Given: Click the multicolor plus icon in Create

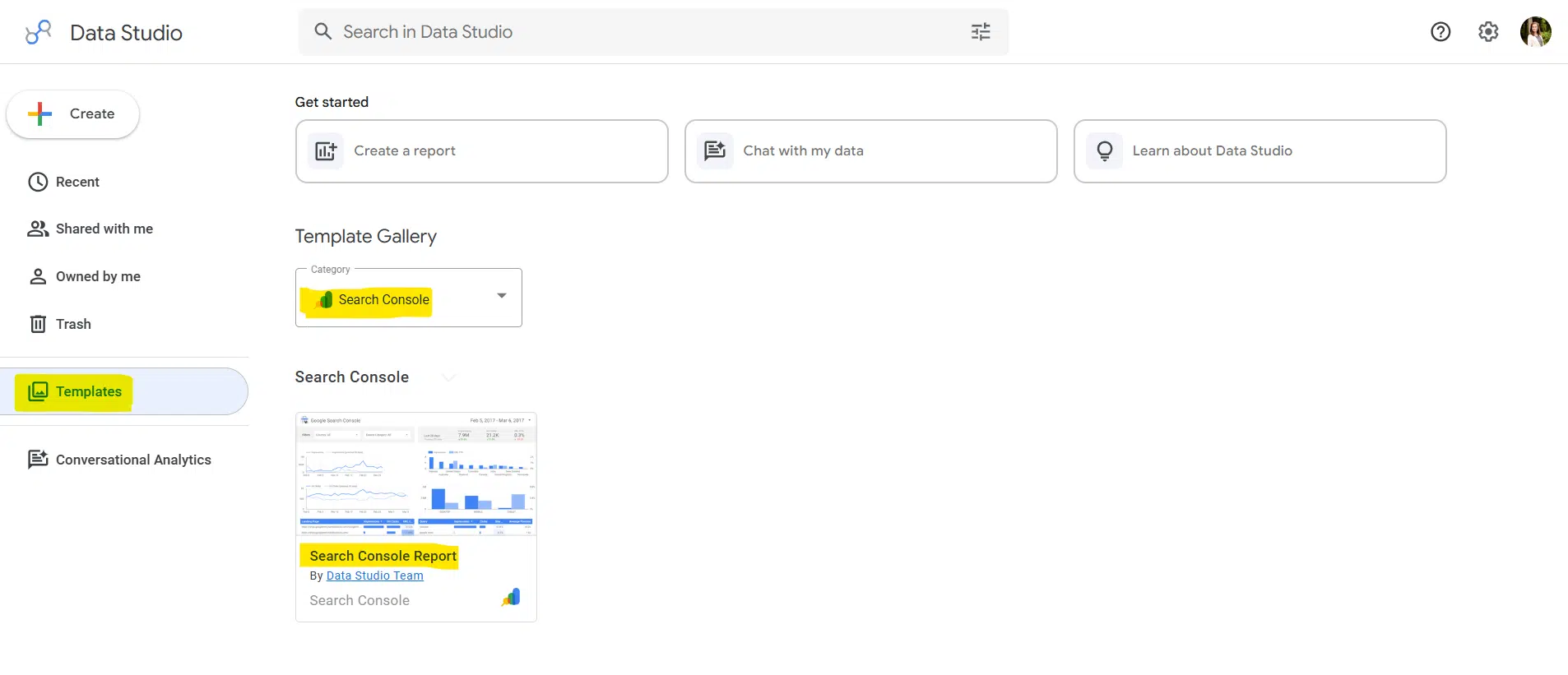Looking at the screenshot, I should tap(39, 114).
